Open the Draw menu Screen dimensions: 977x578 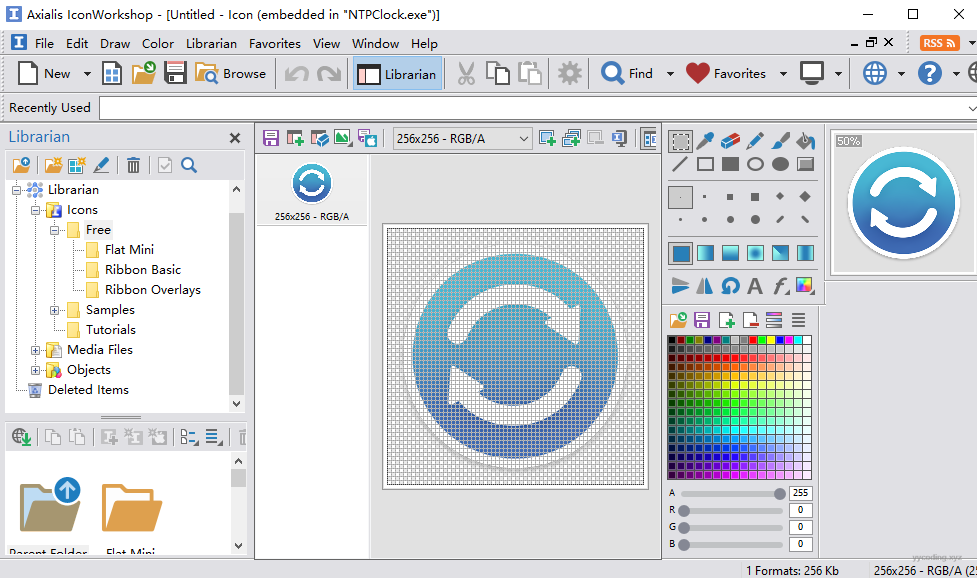click(115, 43)
